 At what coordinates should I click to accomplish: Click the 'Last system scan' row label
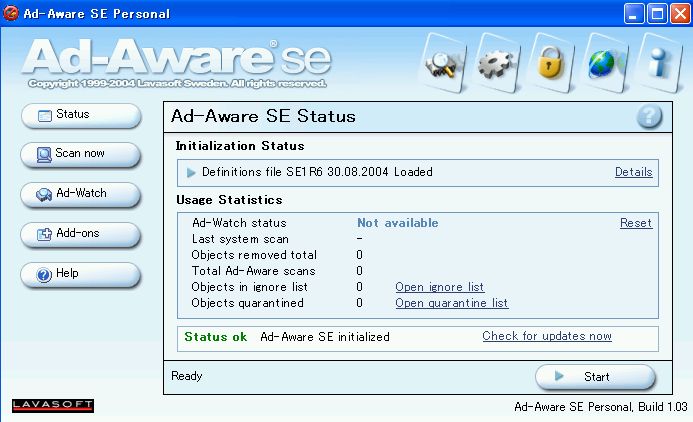pyautogui.click(x=240, y=239)
